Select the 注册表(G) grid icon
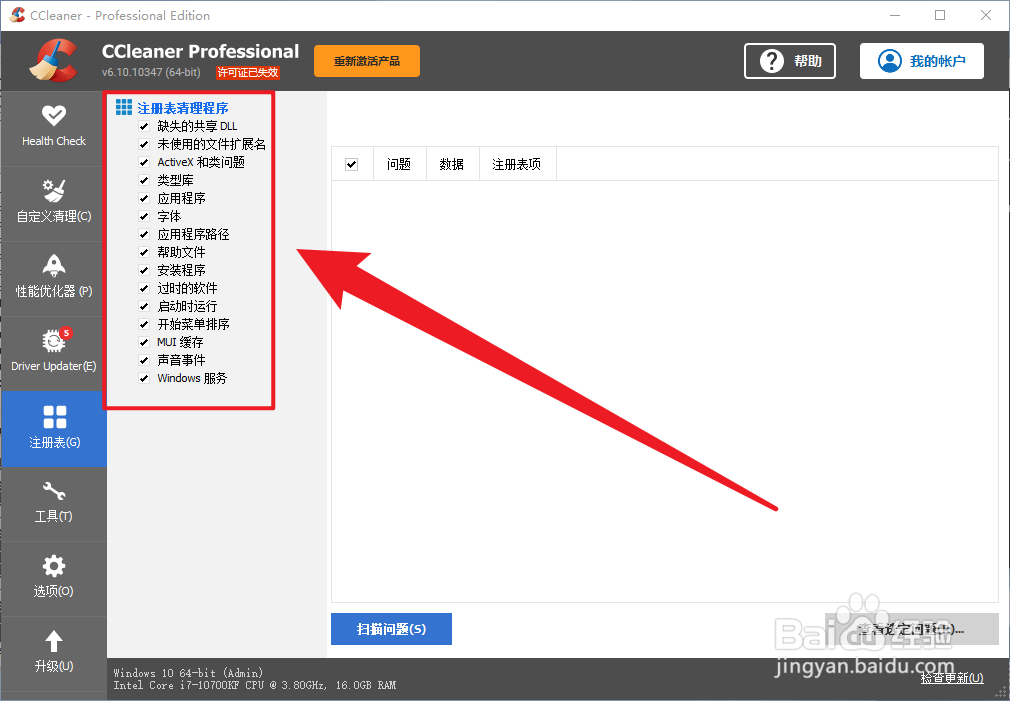 pyautogui.click(x=54, y=417)
